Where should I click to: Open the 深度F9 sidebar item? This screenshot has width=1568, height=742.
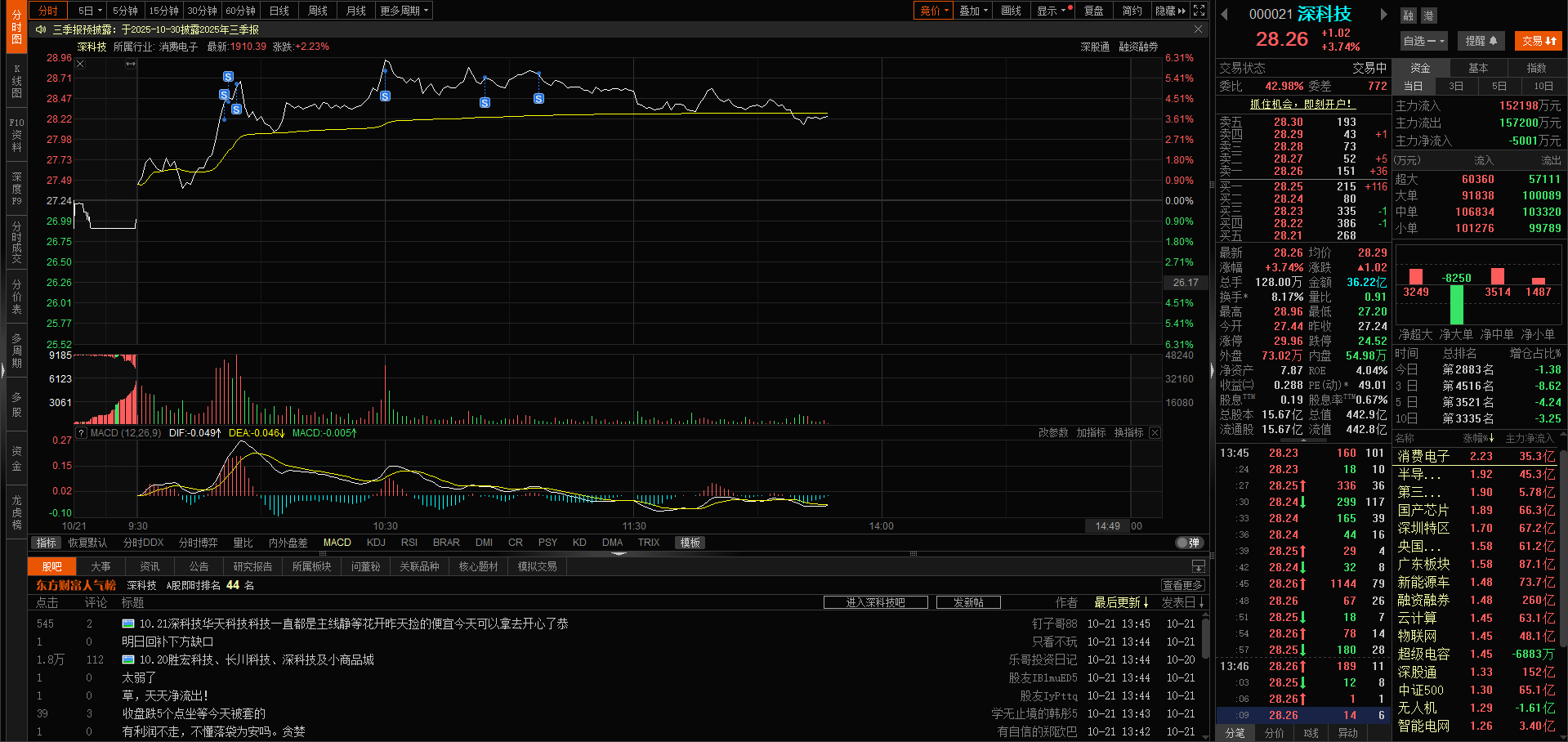[16, 189]
